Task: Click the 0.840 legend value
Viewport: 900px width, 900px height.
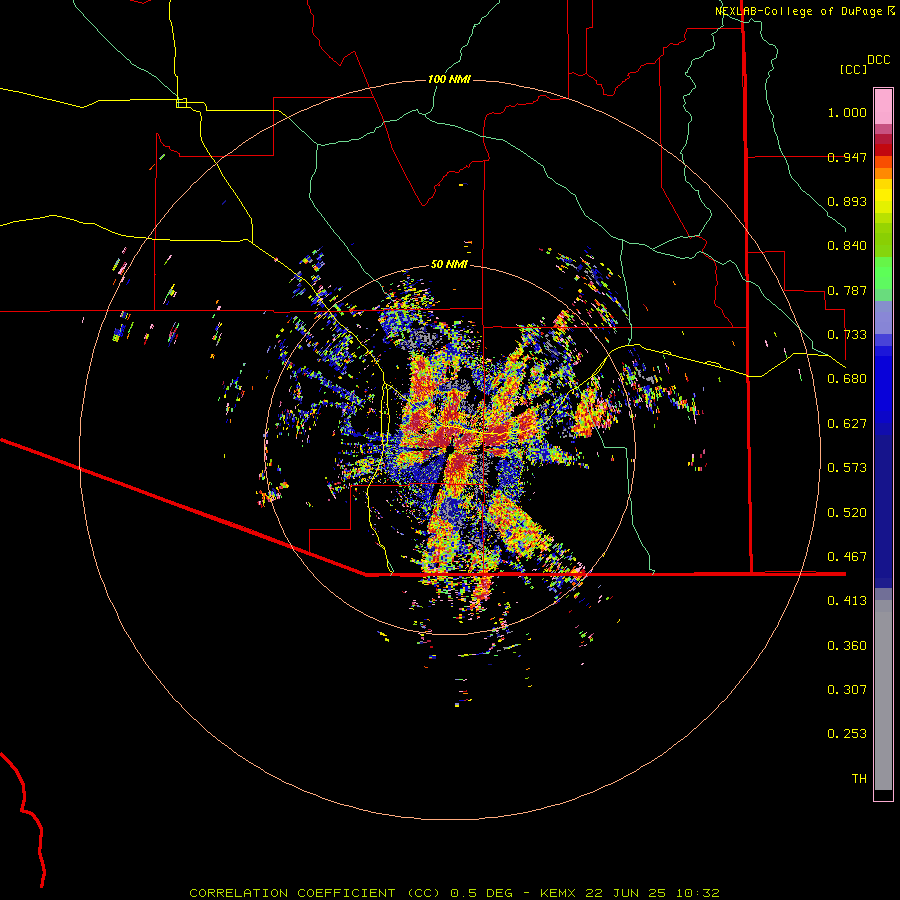Action: 847,246
